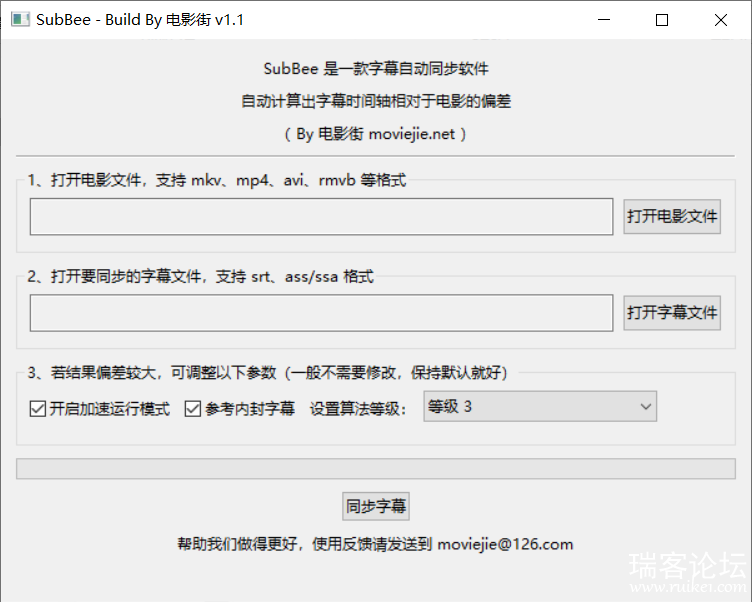Click title bar text 'SubBee - Build By 电影街 v1.1'
752x602 pixels.
140,20
